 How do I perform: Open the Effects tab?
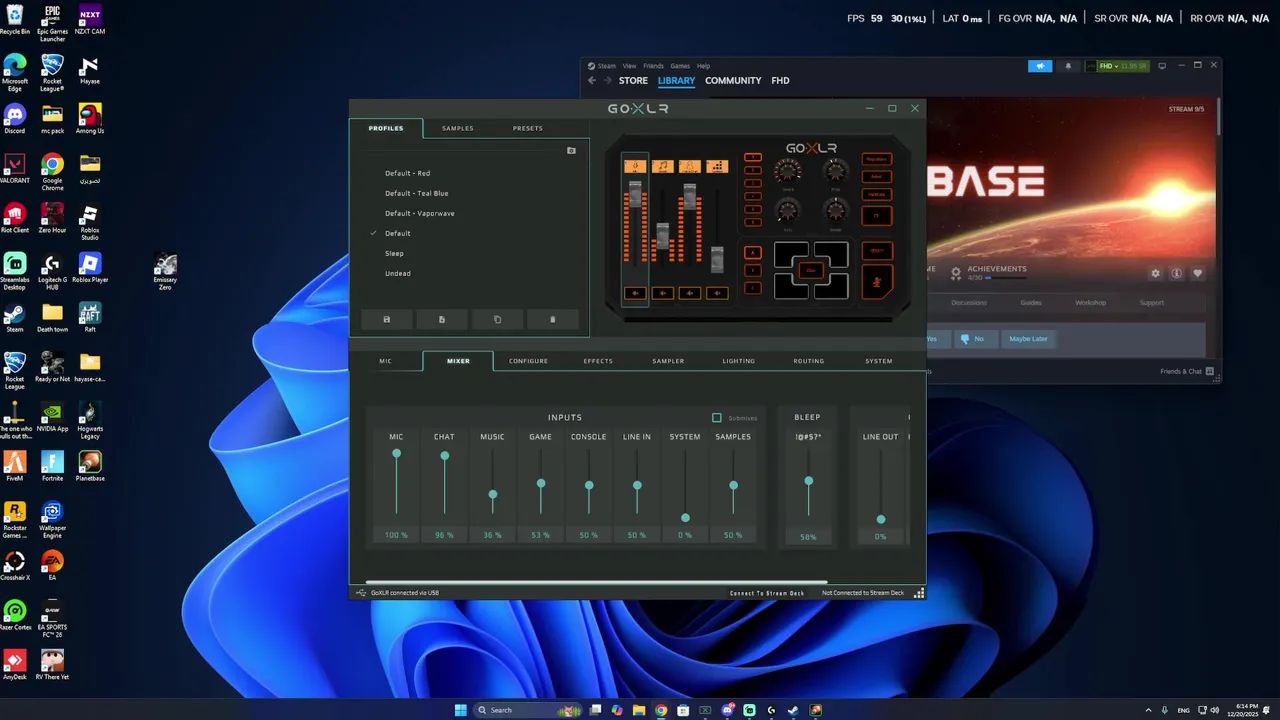(x=598, y=361)
